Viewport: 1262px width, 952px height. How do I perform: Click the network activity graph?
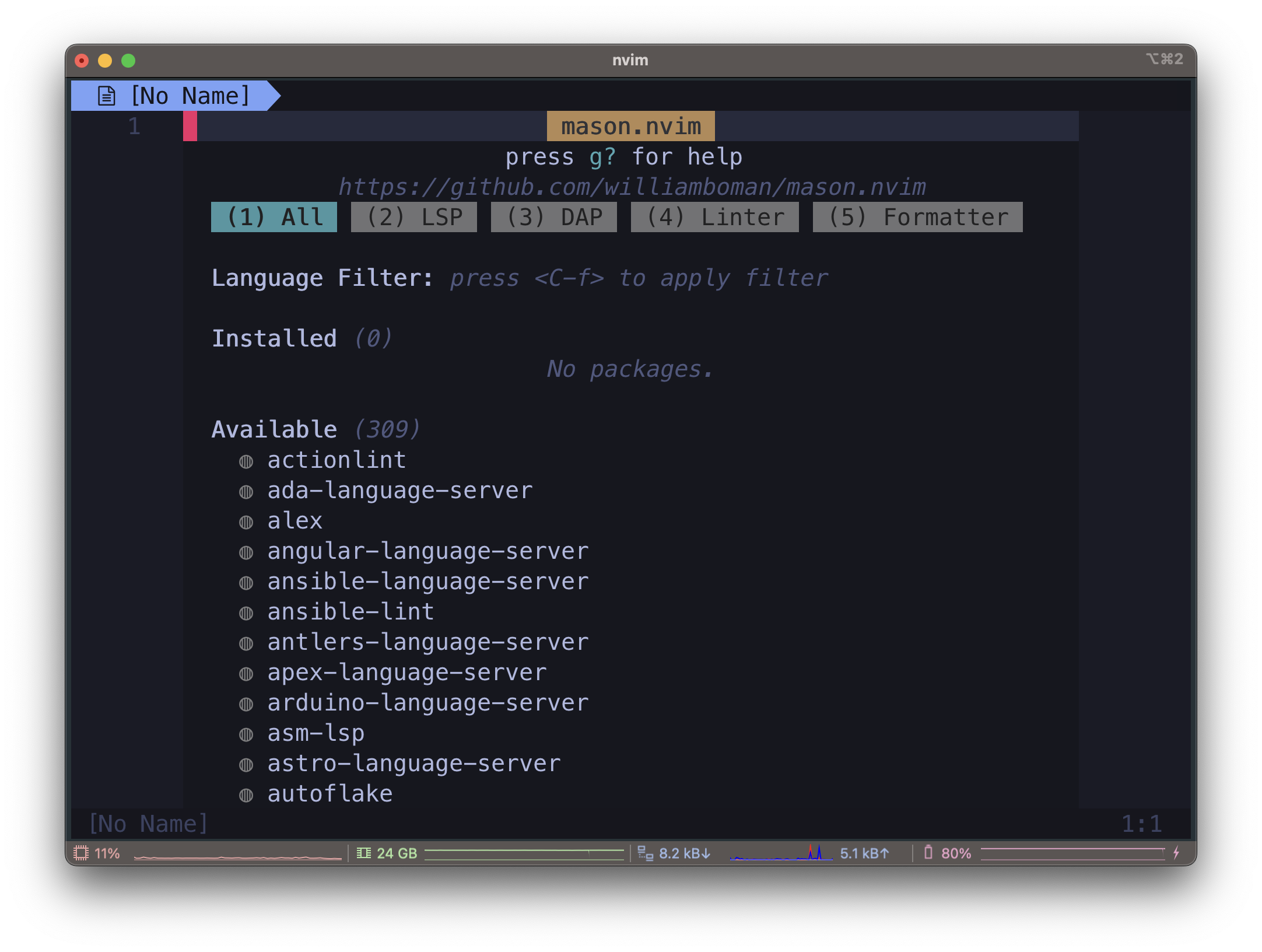pos(781,853)
